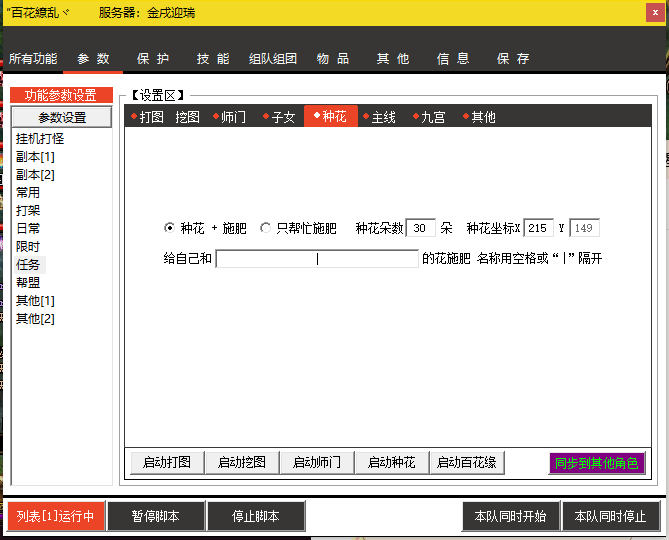The width and height of the screenshot is (669, 540).
Task: Click the 启动师门 button
Action: pyautogui.click(x=317, y=462)
